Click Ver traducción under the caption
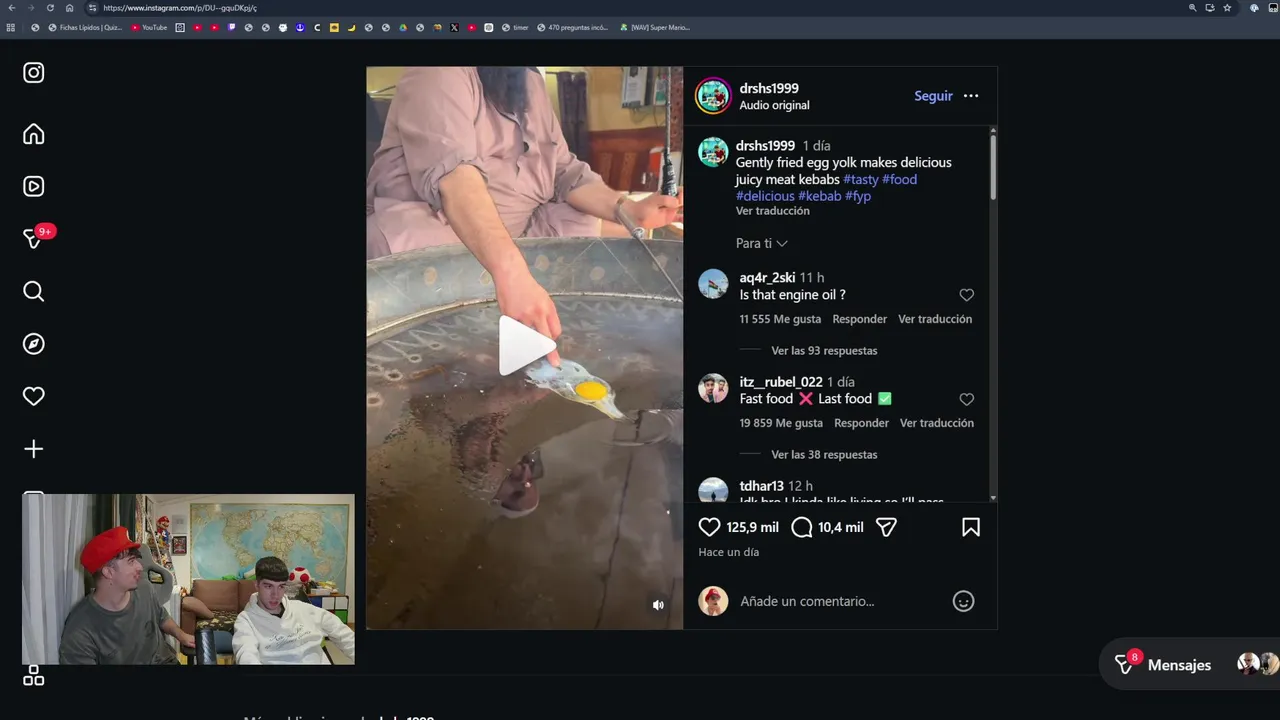Viewport: 1280px width, 720px height. (x=773, y=211)
